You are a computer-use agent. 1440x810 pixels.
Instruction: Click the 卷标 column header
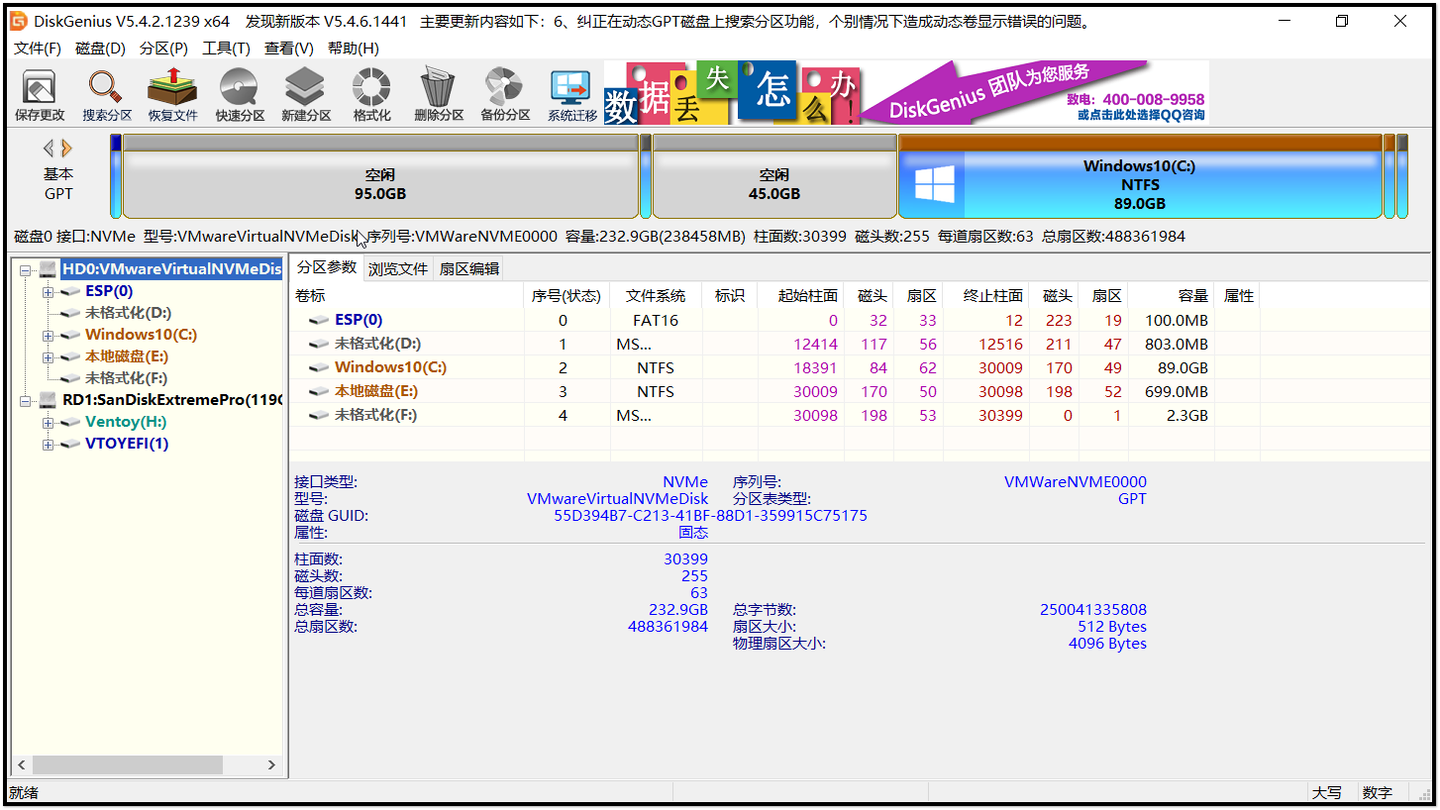407,295
